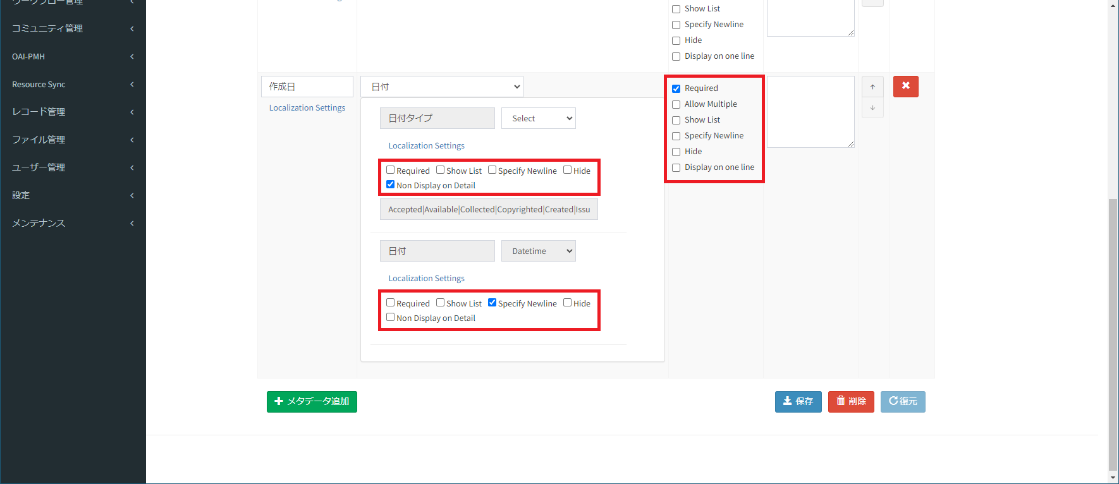This screenshot has width=1119, height=484.
Task: Click the chevron beside メンテナンス
Action: click(132, 223)
